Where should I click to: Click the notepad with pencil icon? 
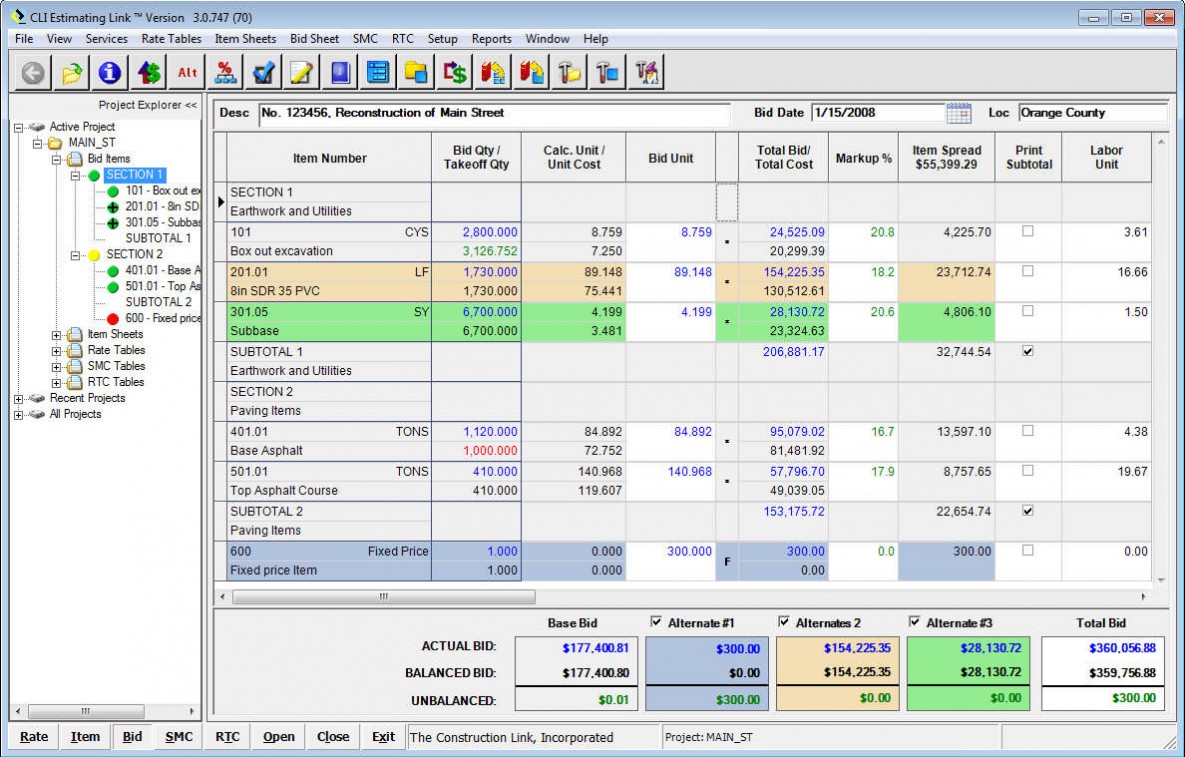point(302,73)
